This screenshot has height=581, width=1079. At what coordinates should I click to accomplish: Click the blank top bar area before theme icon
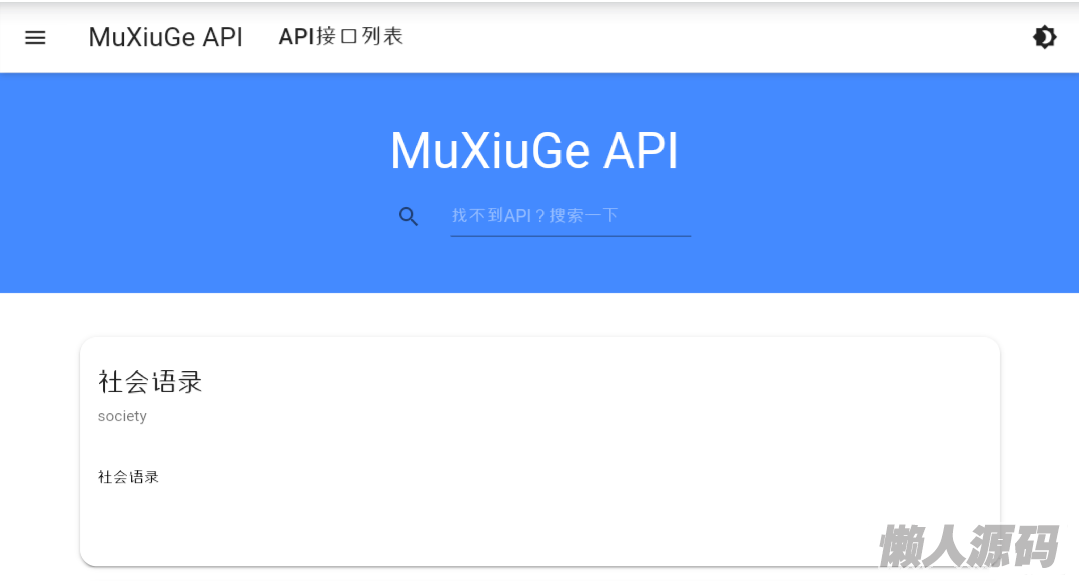[750, 38]
